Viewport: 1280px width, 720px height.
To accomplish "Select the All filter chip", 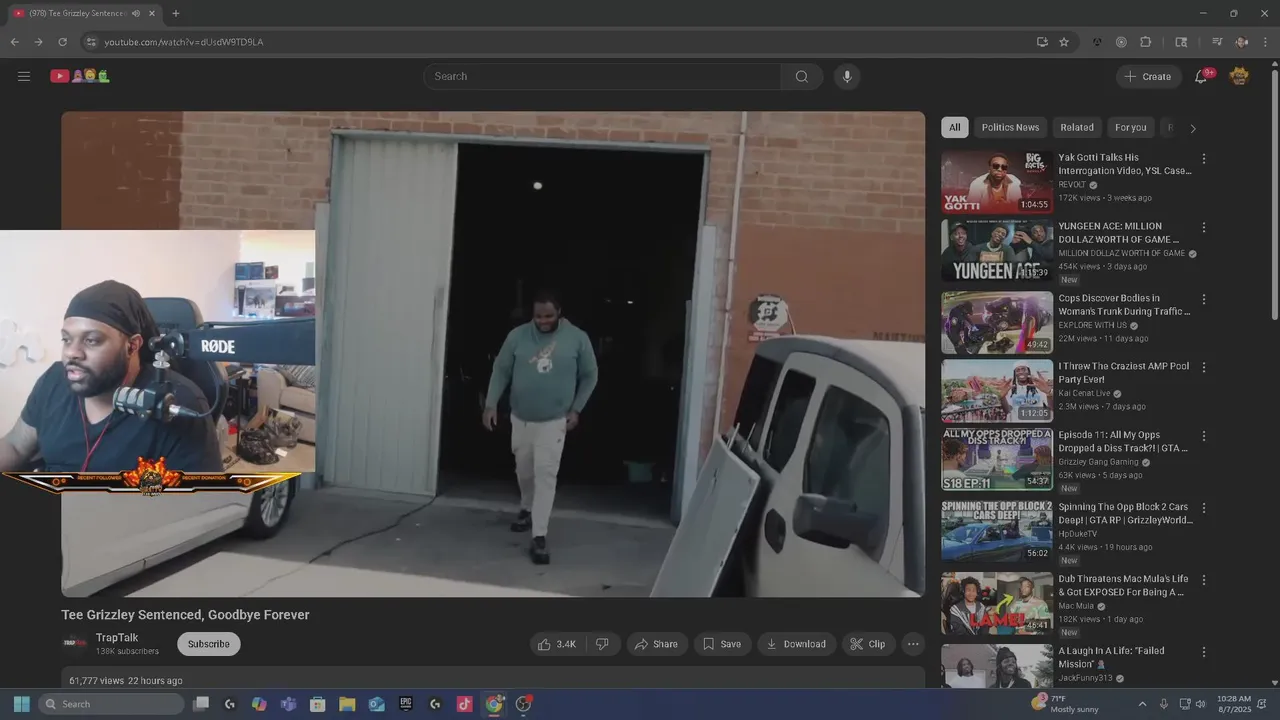I will pos(955,127).
